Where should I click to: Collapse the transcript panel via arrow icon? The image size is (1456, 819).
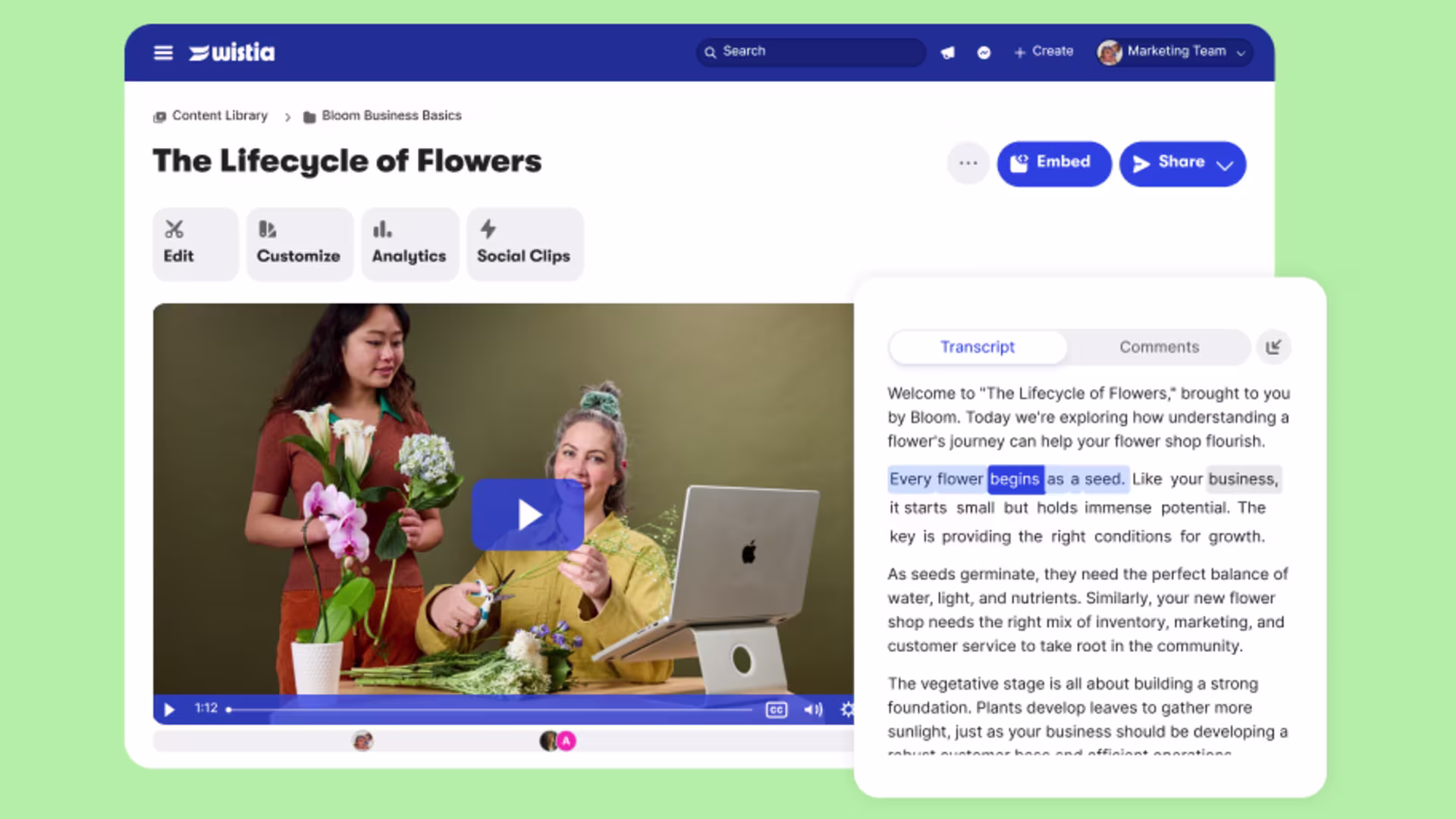coord(1273,347)
